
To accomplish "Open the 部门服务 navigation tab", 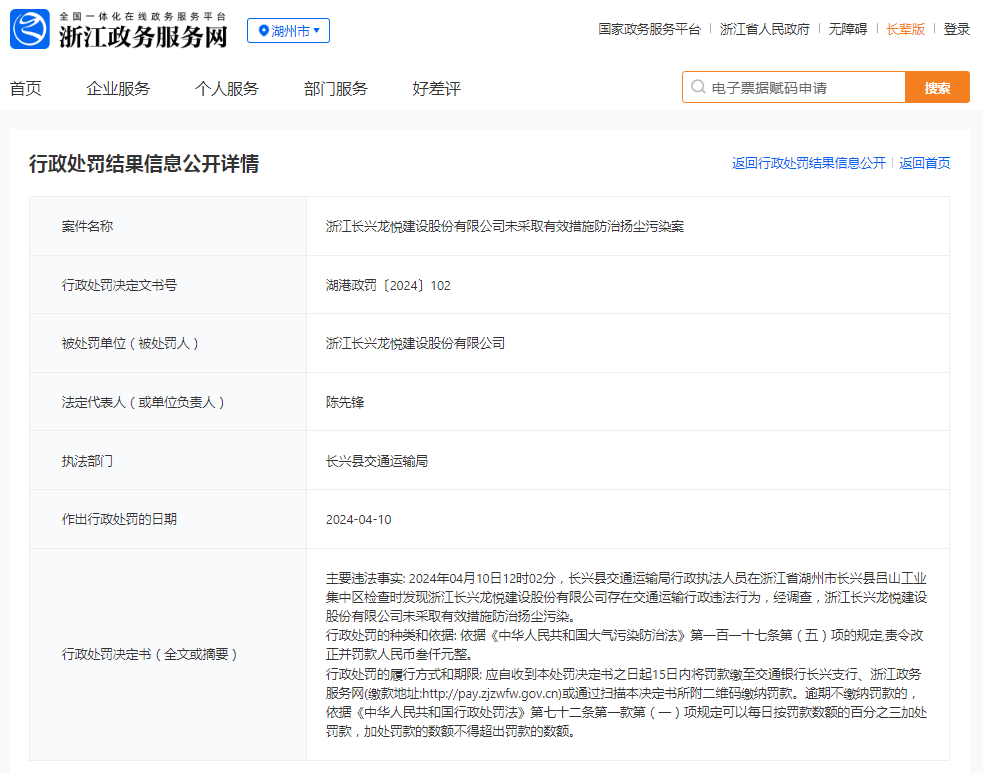I will (x=335, y=88).
